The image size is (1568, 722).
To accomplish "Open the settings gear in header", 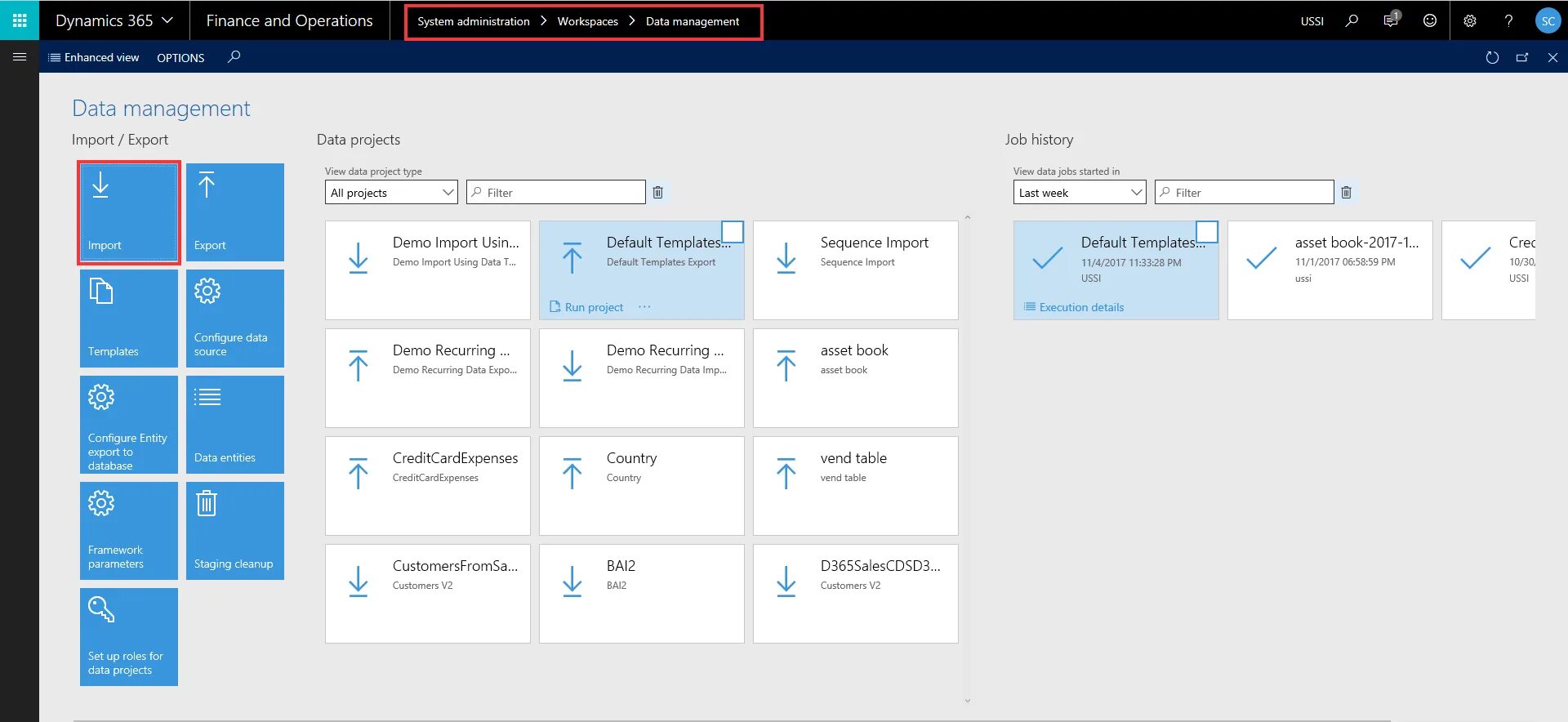I will (x=1470, y=20).
